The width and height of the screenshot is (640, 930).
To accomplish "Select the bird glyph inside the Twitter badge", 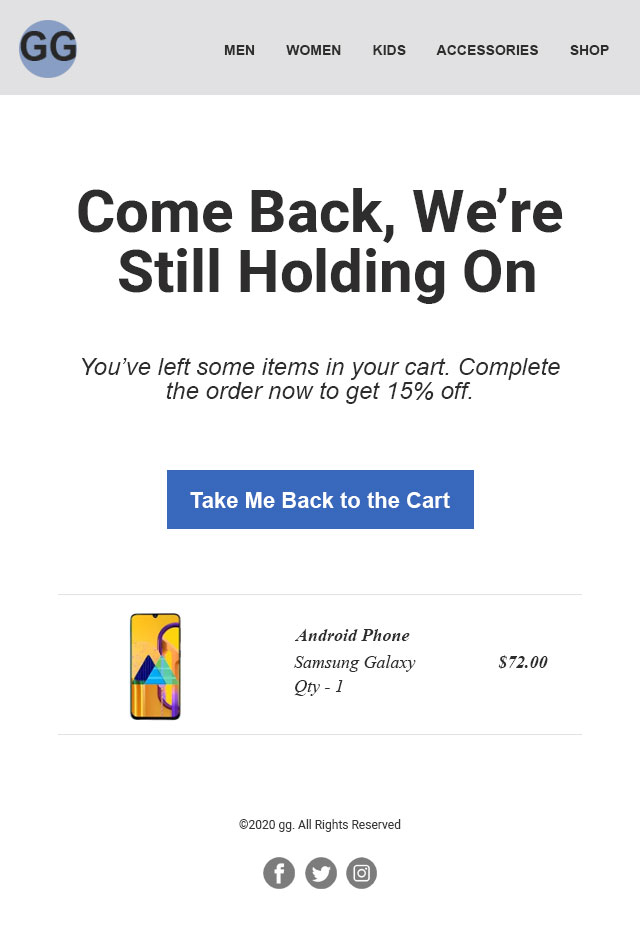I will click(320, 872).
